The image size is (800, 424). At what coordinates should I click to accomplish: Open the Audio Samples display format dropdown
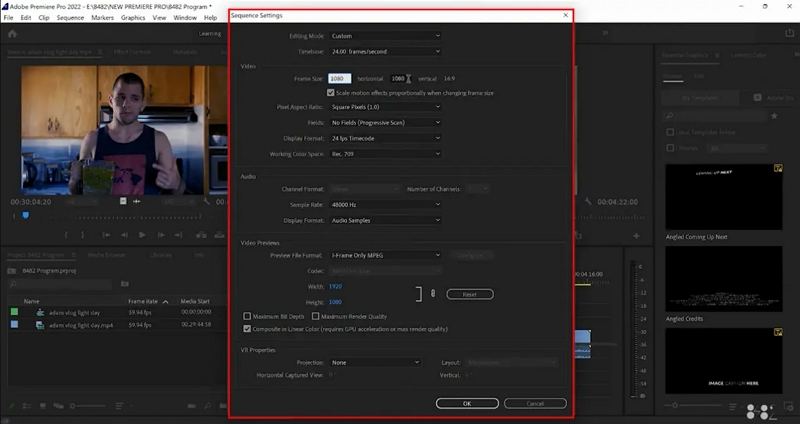pyautogui.click(x=385, y=220)
